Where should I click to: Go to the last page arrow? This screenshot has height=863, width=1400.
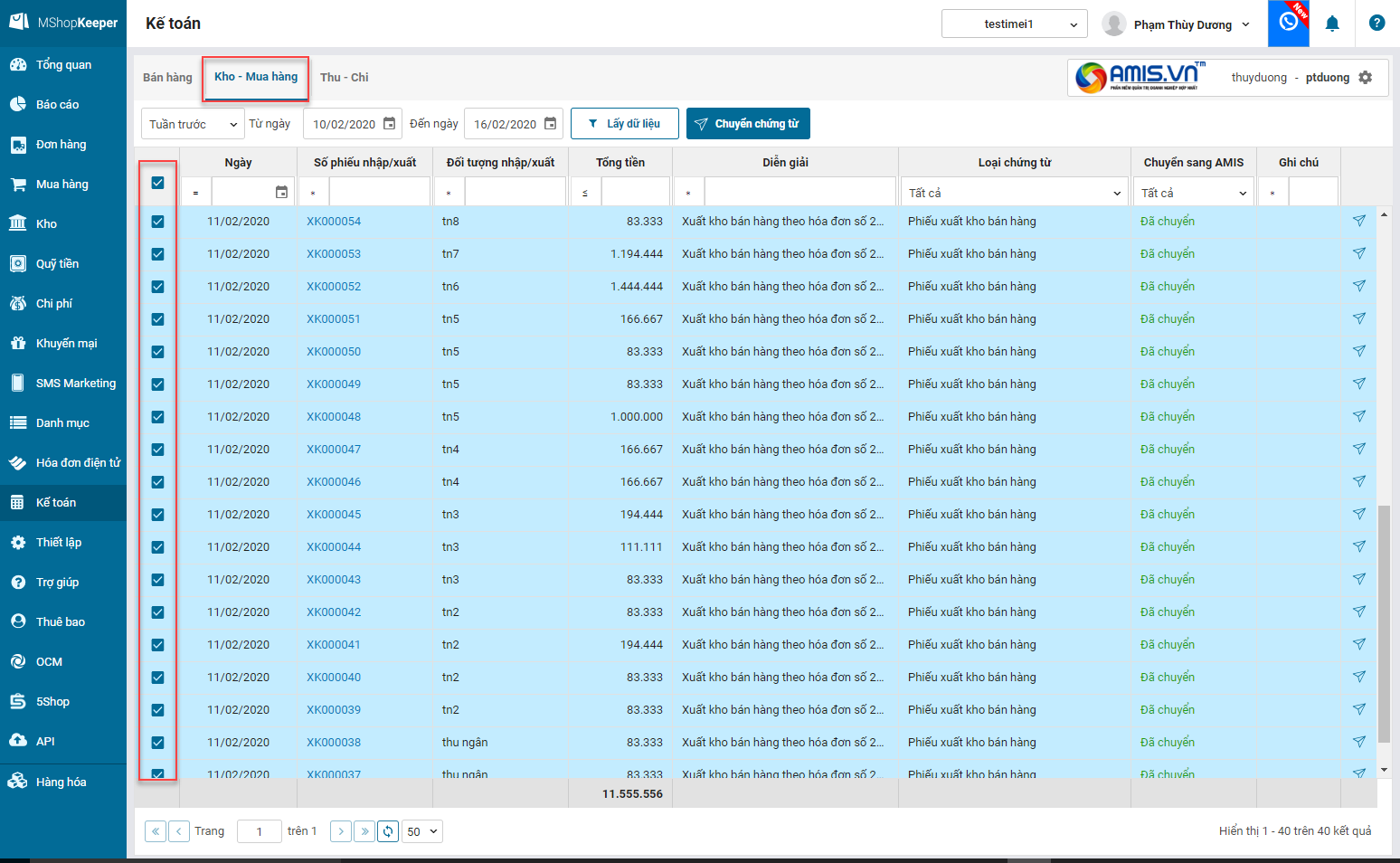(364, 831)
